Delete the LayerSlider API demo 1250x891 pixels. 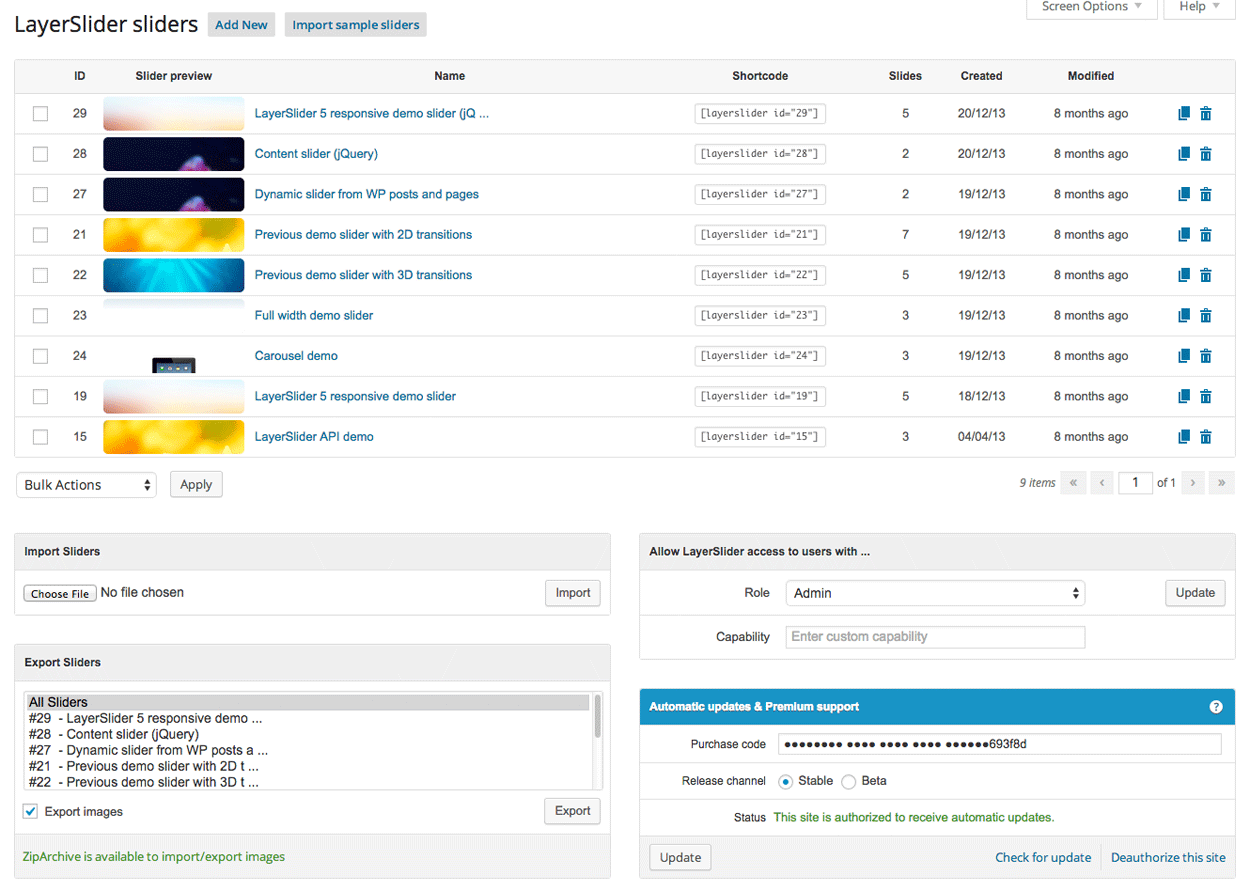tap(1206, 437)
